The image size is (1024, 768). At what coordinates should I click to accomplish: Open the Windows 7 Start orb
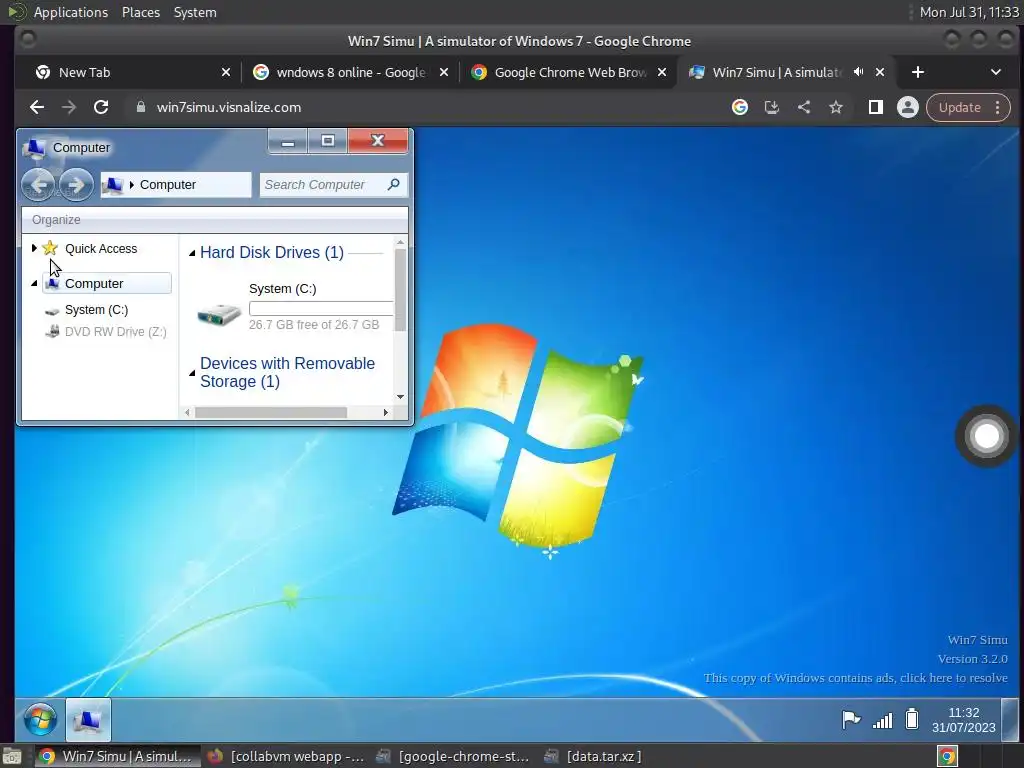tap(40, 720)
